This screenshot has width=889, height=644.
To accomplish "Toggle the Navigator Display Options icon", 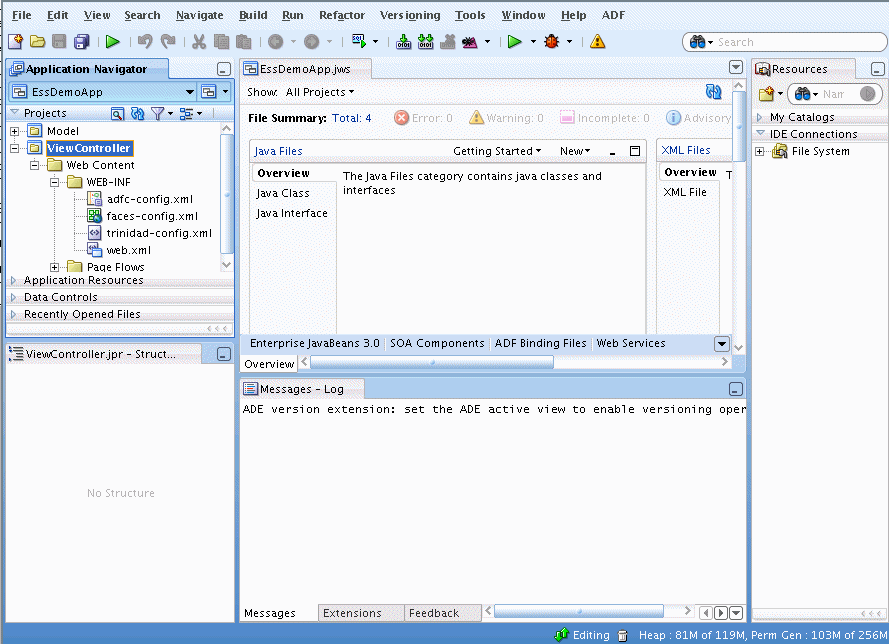I will [x=185, y=113].
